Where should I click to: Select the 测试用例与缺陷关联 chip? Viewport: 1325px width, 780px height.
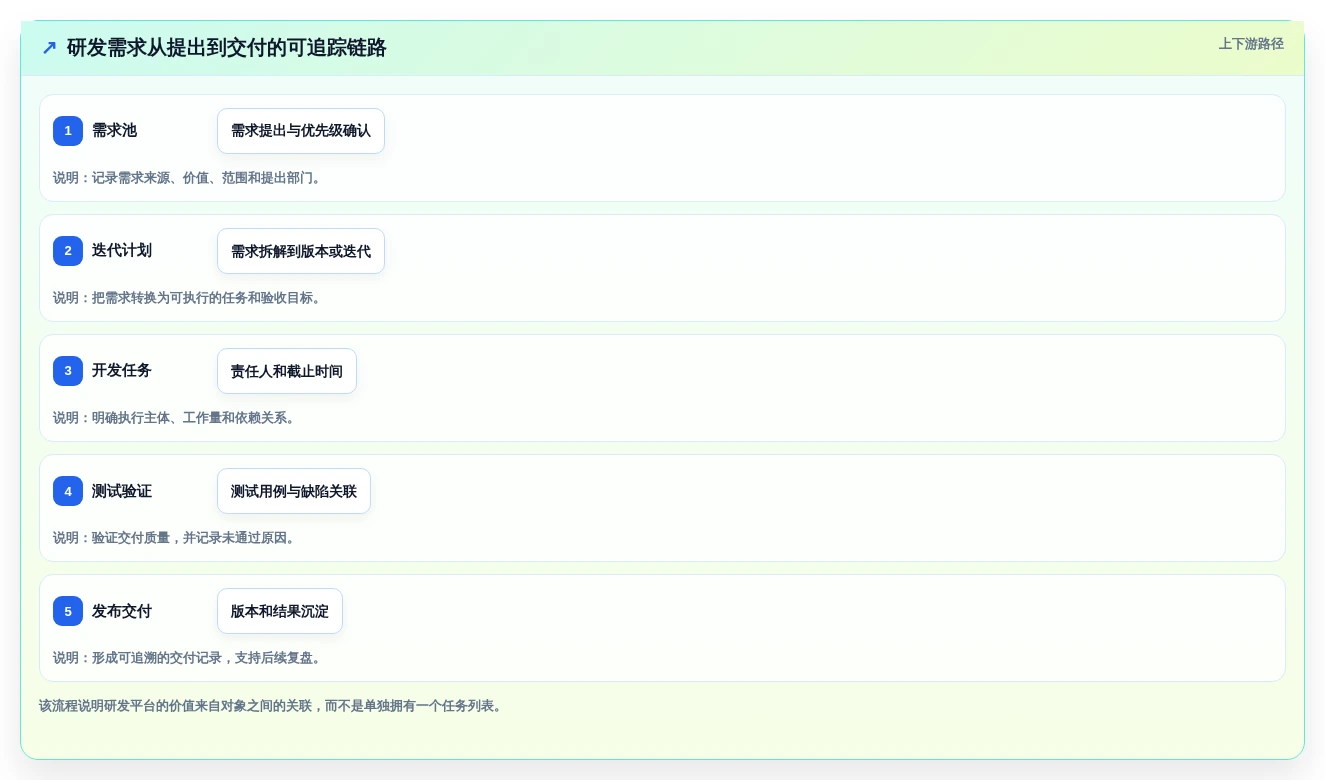[294, 491]
